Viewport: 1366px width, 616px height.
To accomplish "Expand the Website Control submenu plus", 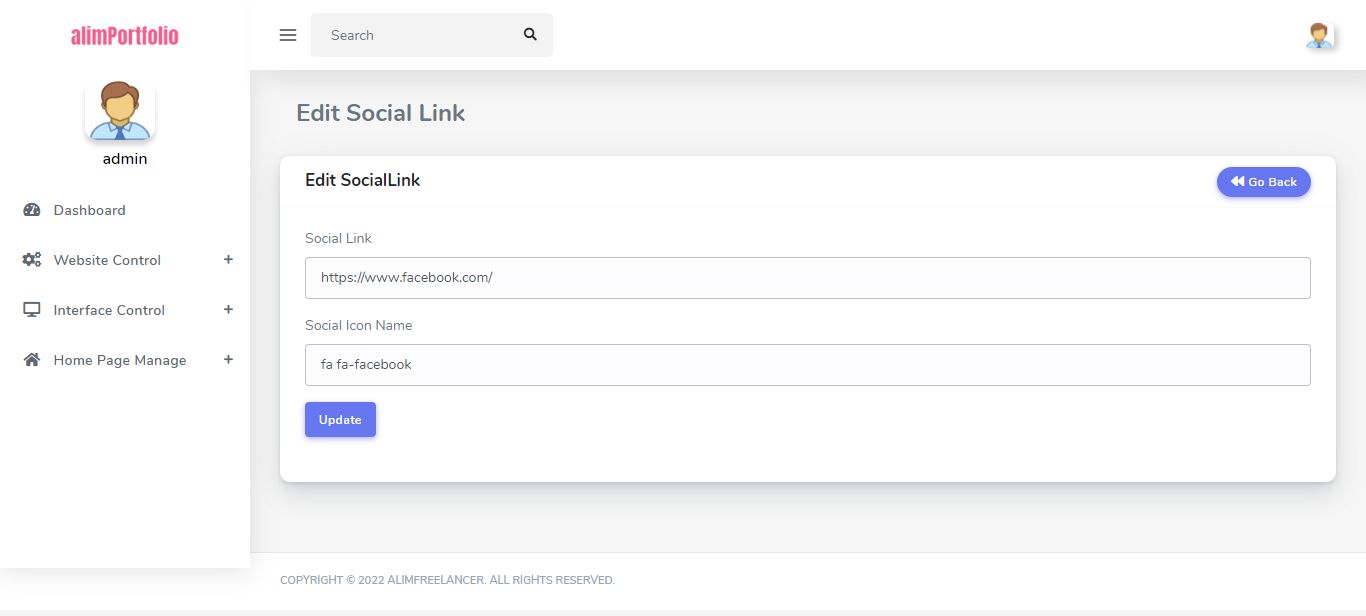I will click(228, 260).
